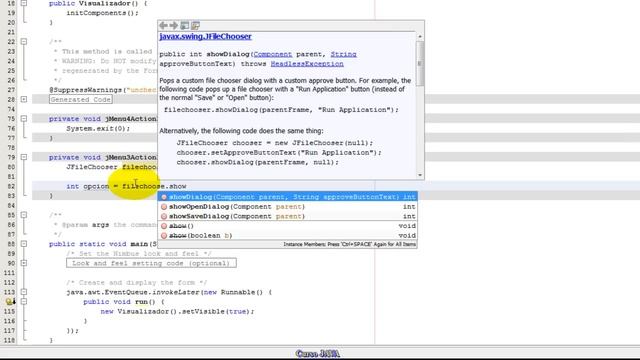Click 'JFileChooser' type on line 80
This screenshot has height=360, width=640.
click(x=92, y=167)
